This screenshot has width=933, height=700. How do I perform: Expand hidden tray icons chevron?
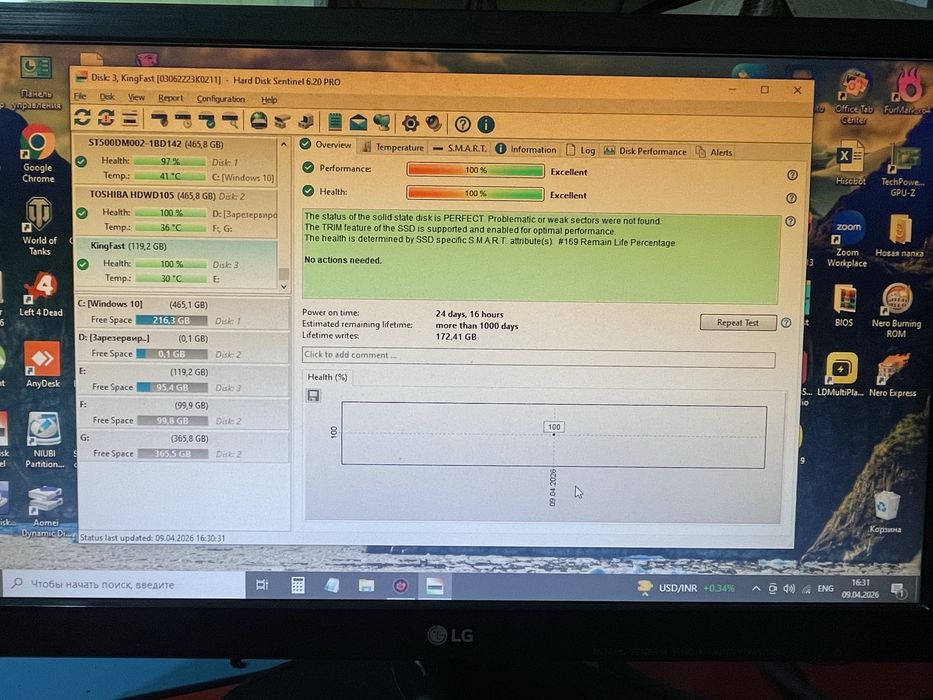click(x=755, y=589)
